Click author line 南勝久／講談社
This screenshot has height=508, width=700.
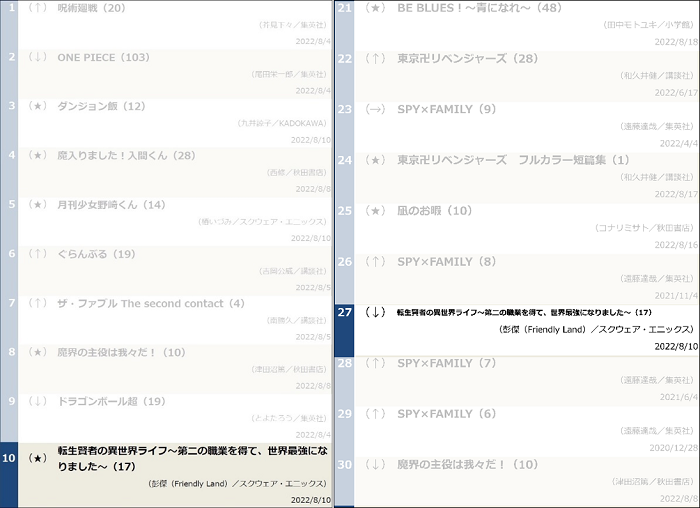click(x=296, y=321)
